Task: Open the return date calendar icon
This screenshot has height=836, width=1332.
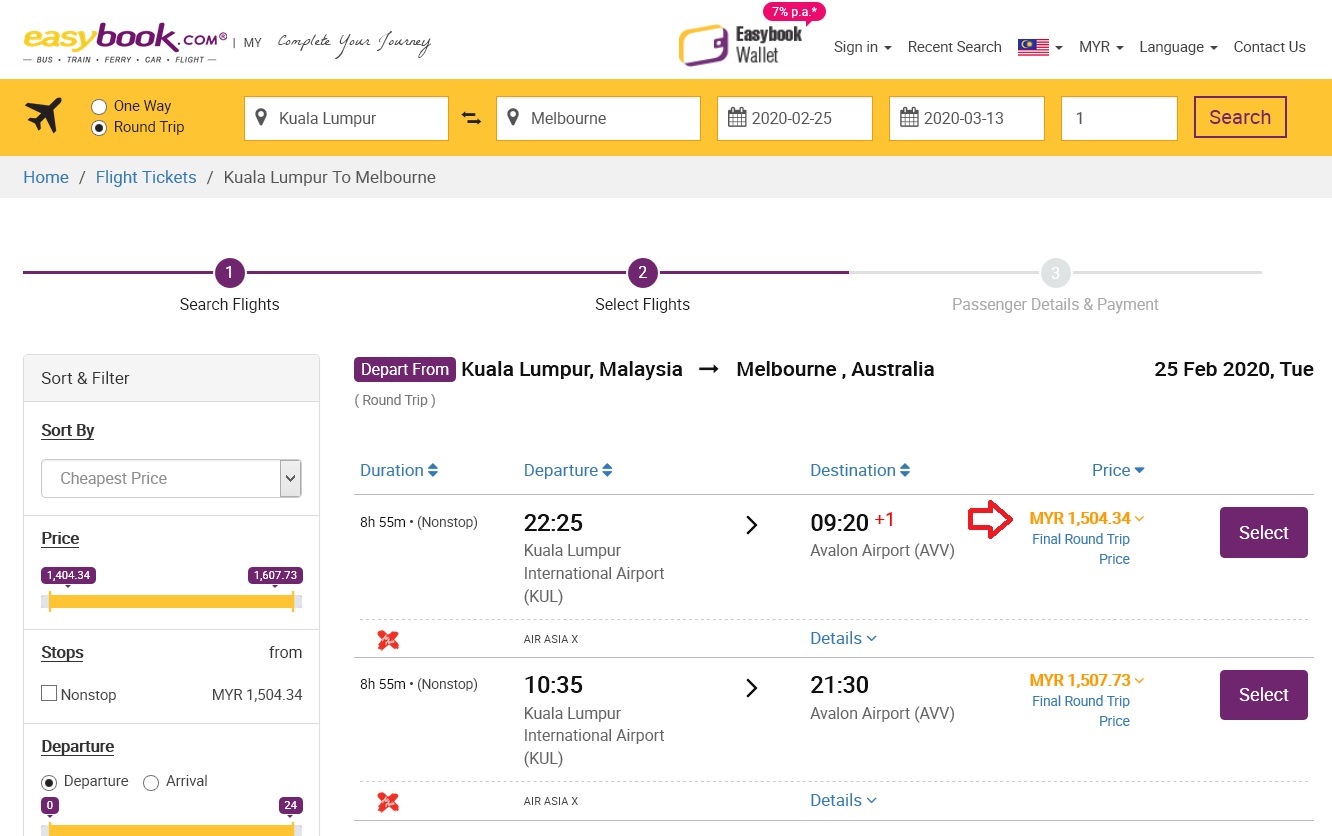Action: (909, 118)
